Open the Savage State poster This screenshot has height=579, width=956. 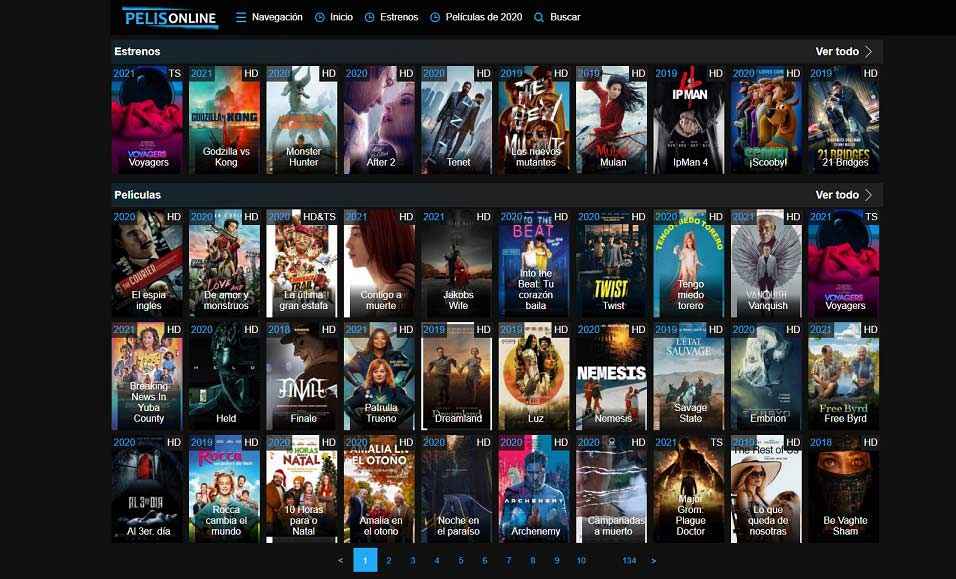690,376
